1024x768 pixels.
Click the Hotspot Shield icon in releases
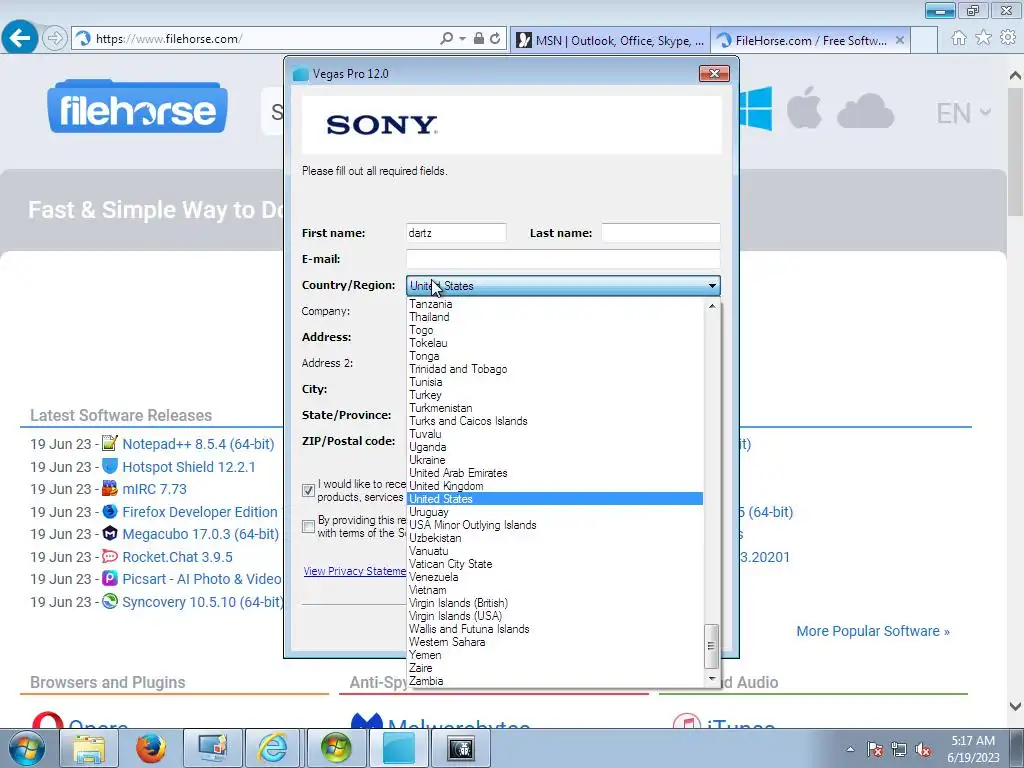(110, 466)
